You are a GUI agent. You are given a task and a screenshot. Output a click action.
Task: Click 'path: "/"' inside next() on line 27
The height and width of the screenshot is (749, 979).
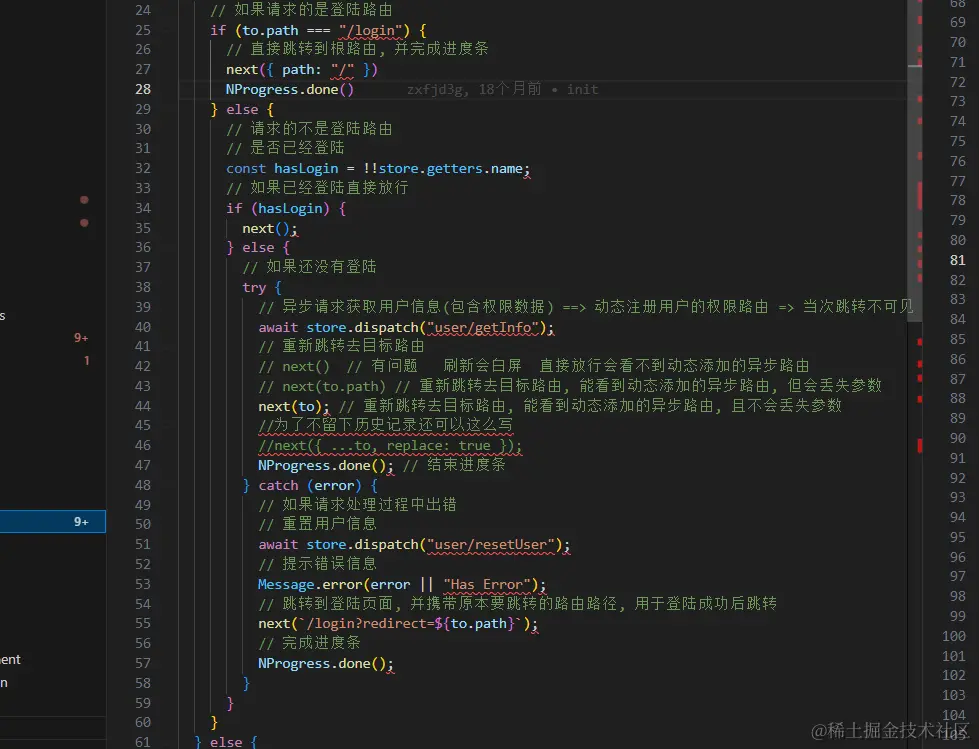318,69
